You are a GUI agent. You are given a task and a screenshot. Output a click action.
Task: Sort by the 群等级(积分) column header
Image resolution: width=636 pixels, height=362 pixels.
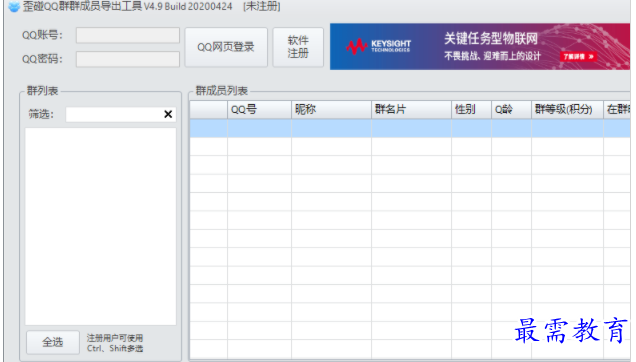pyautogui.click(x=567, y=110)
